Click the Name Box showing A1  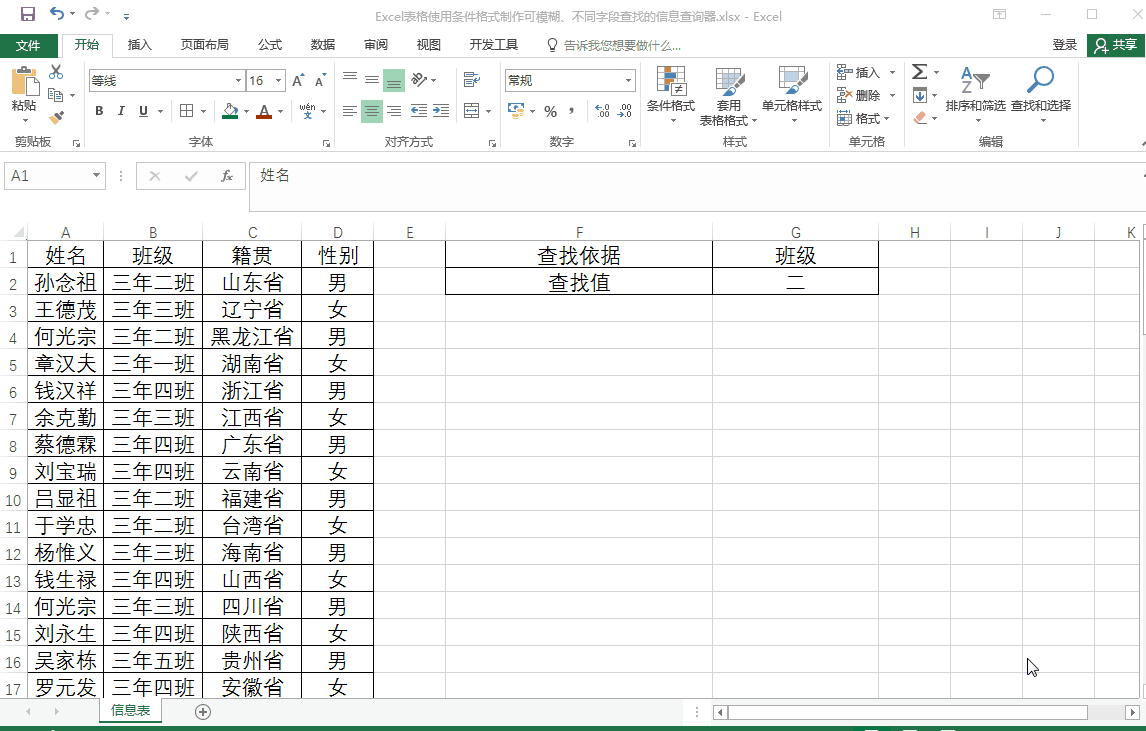(x=55, y=176)
